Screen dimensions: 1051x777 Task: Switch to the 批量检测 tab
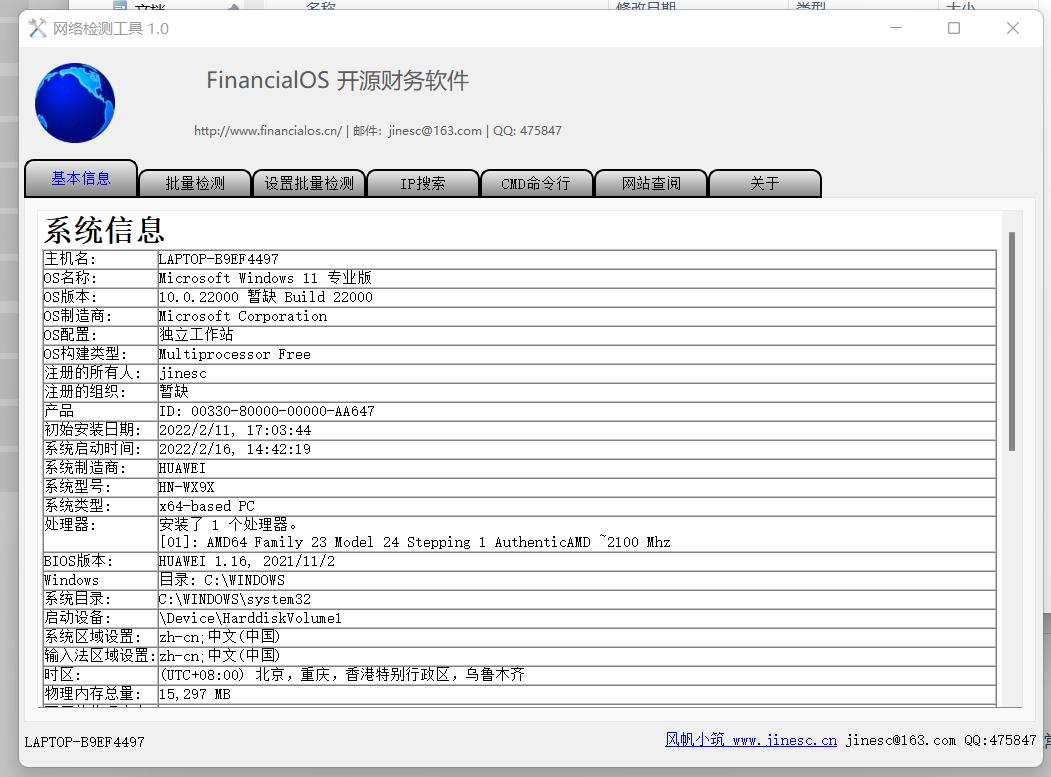click(x=194, y=183)
